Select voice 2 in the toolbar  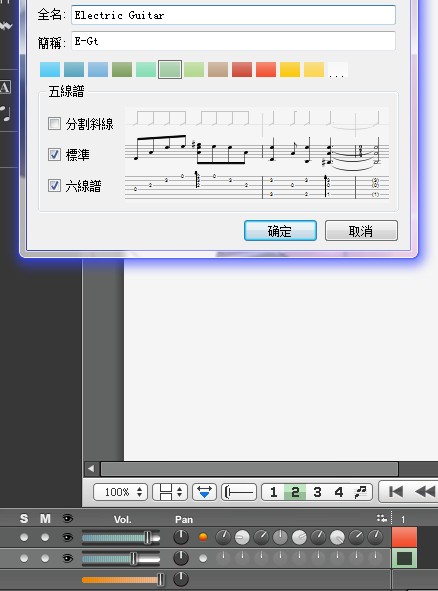pos(295,492)
